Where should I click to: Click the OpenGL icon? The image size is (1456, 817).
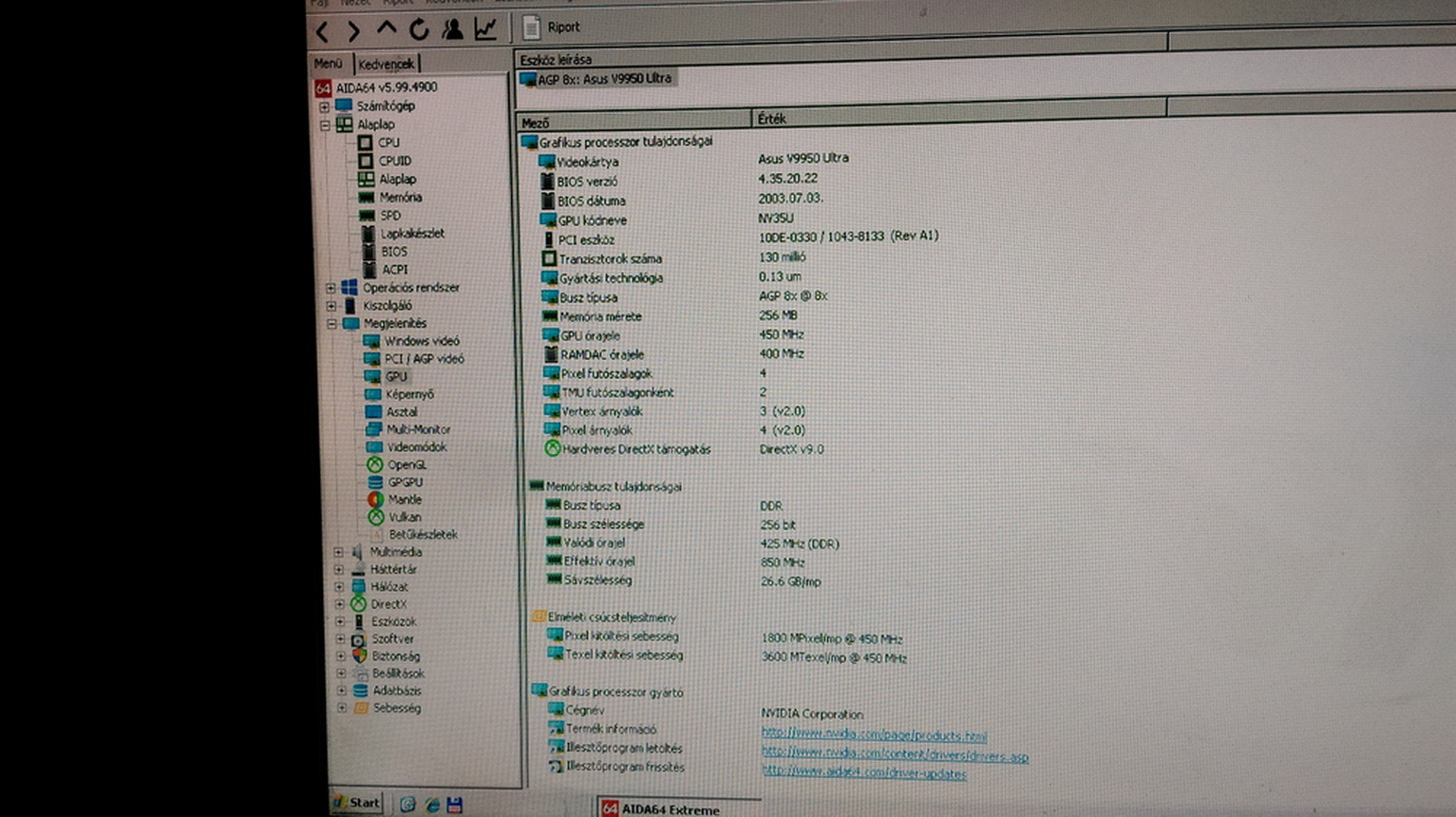pyautogui.click(x=375, y=465)
